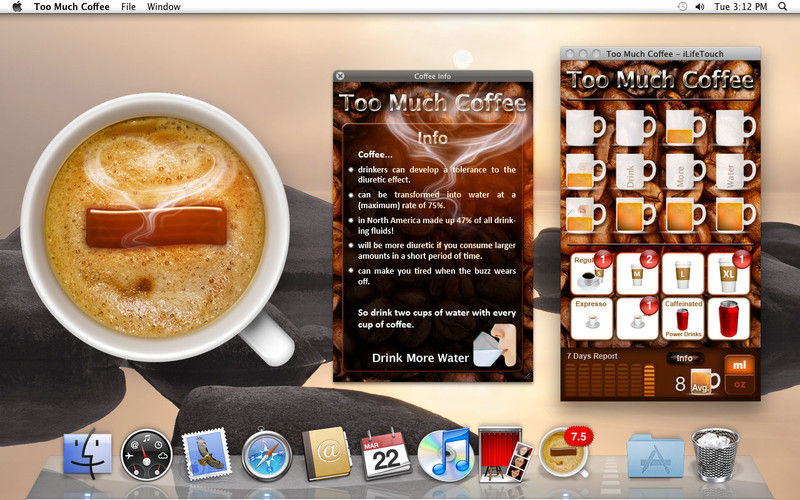Open the Applications folder in the Dock

click(655, 455)
